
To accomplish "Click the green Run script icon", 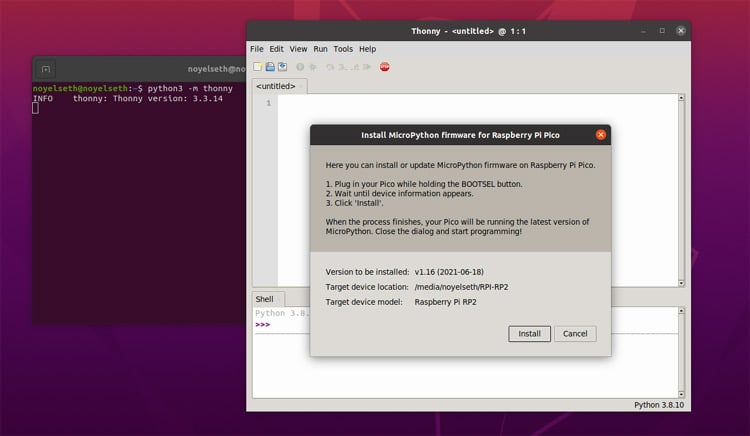I will coord(300,67).
